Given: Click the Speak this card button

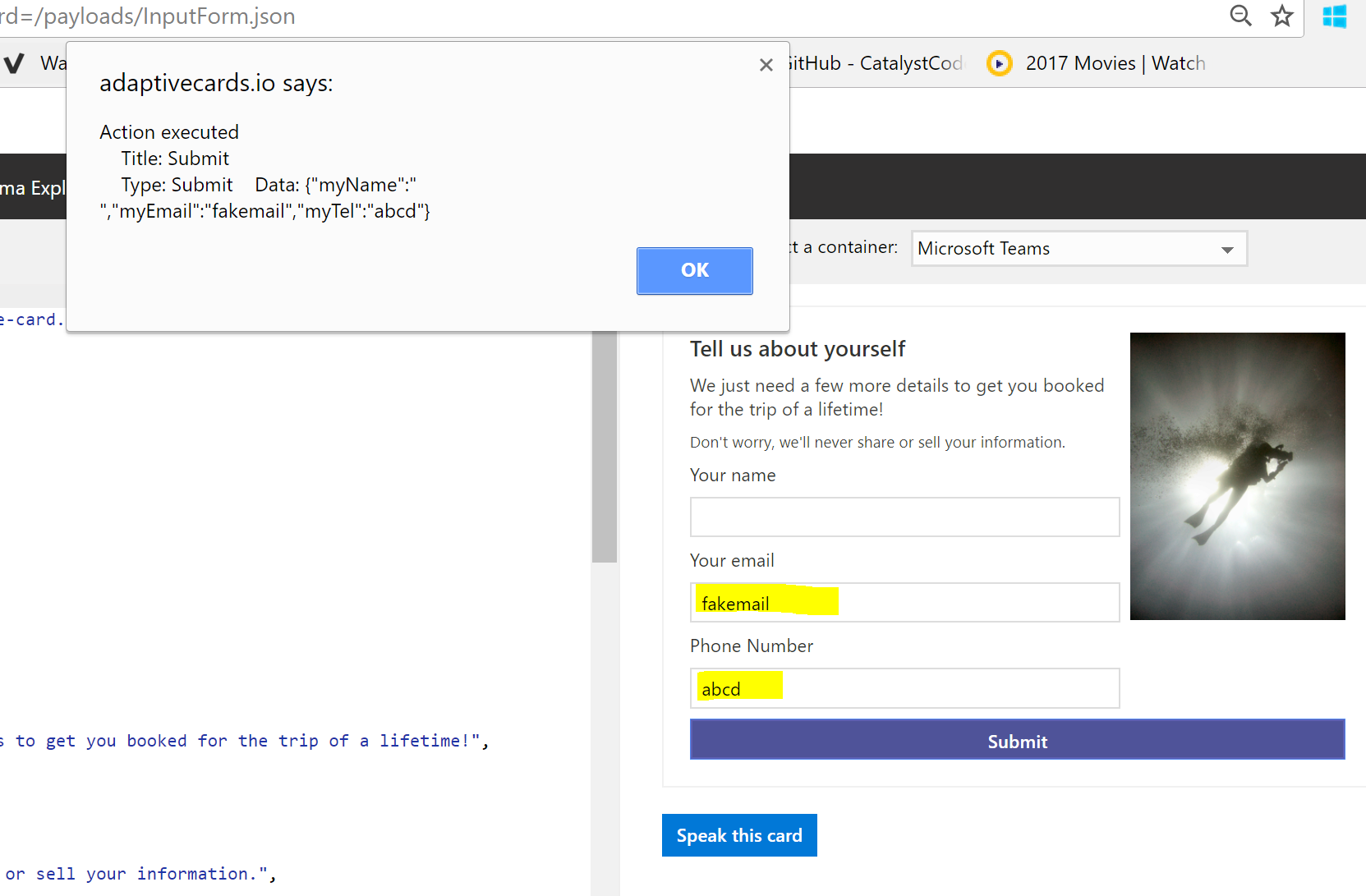Looking at the screenshot, I should [x=738, y=835].
